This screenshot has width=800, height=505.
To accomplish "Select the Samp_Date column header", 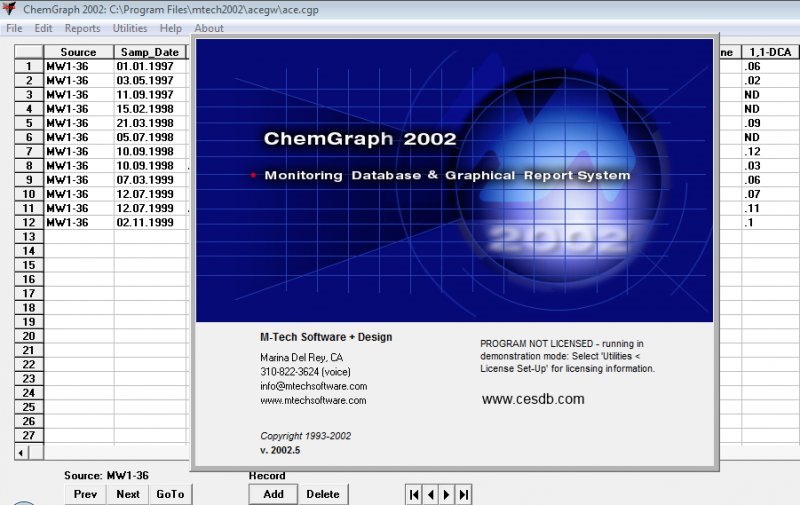I will (150, 52).
